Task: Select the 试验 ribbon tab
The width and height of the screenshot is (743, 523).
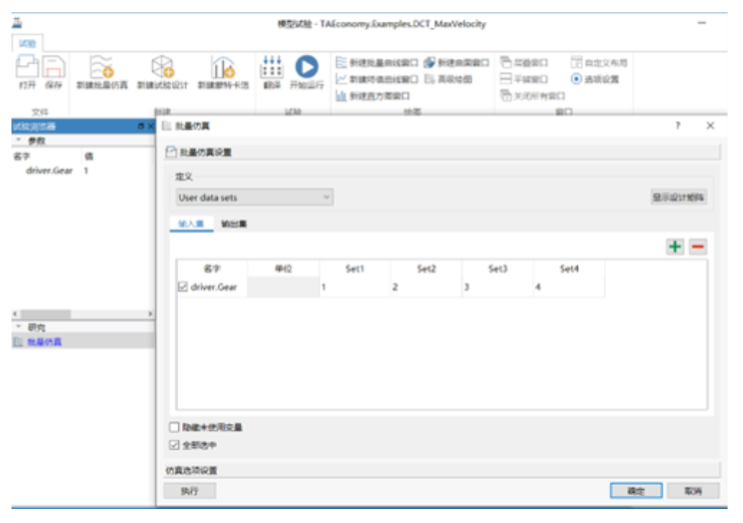Action: coord(27,44)
